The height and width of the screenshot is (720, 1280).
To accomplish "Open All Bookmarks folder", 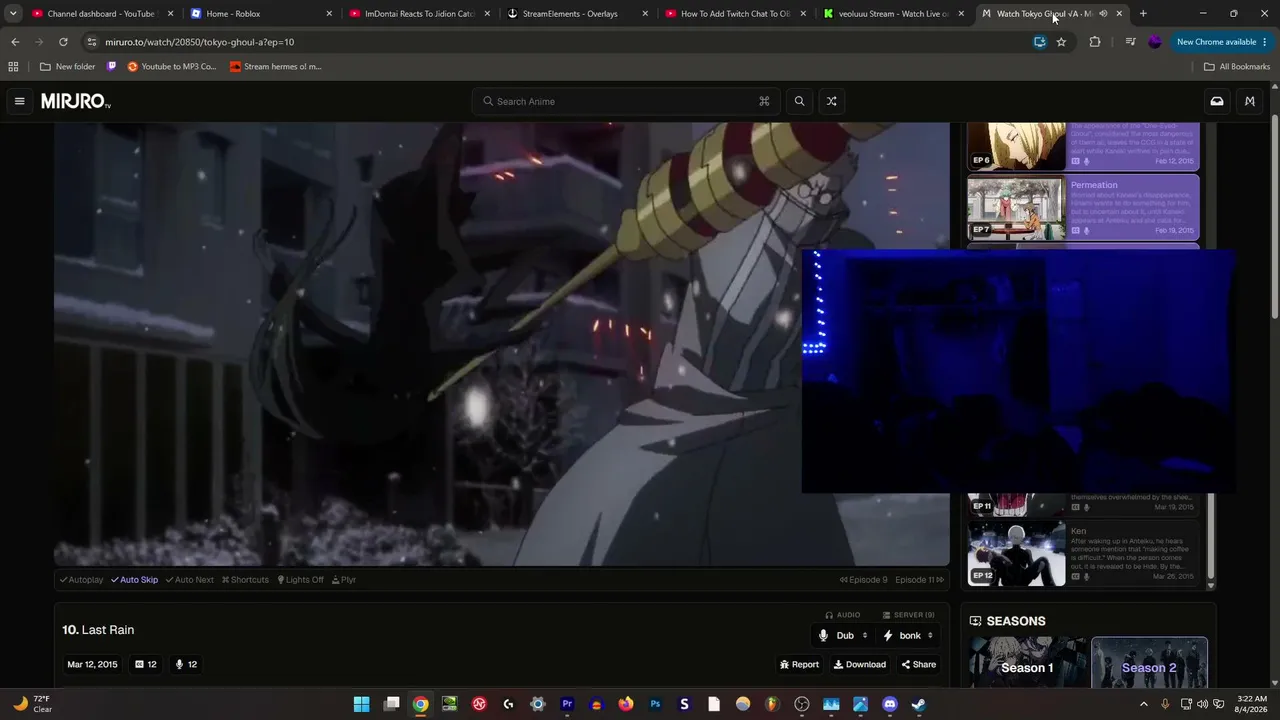I will [1237, 67].
